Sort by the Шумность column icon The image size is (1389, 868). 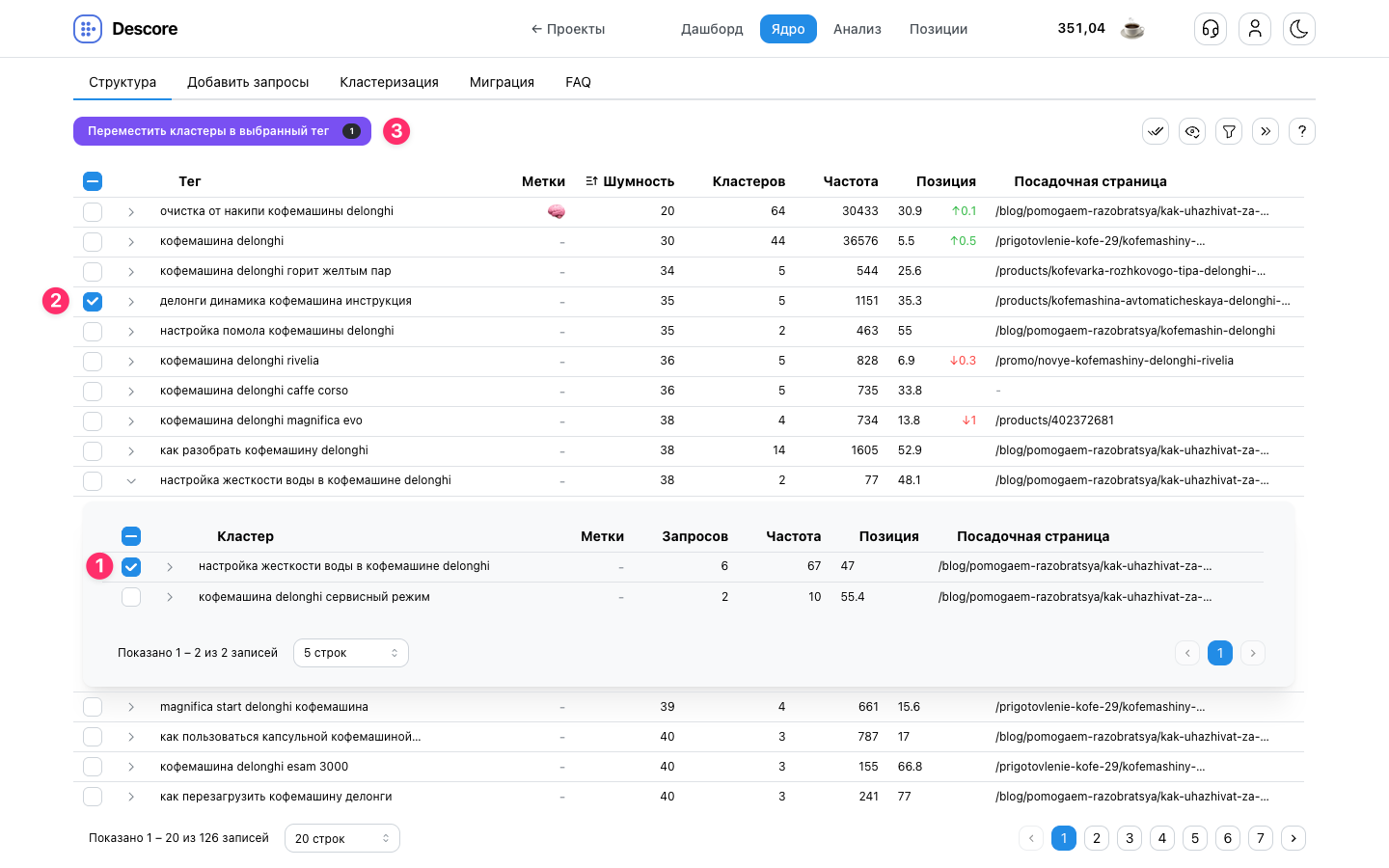point(592,181)
